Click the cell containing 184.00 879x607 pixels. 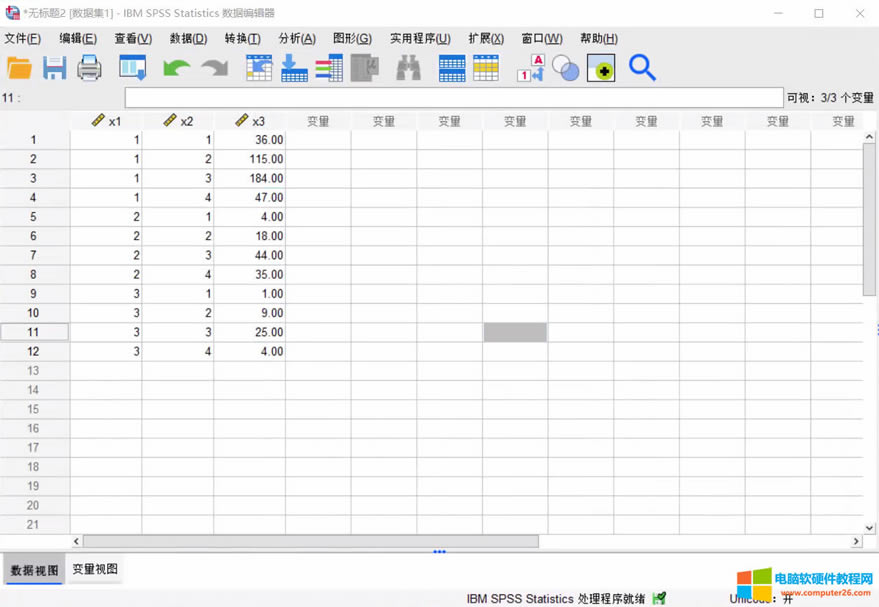coord(250,179)
